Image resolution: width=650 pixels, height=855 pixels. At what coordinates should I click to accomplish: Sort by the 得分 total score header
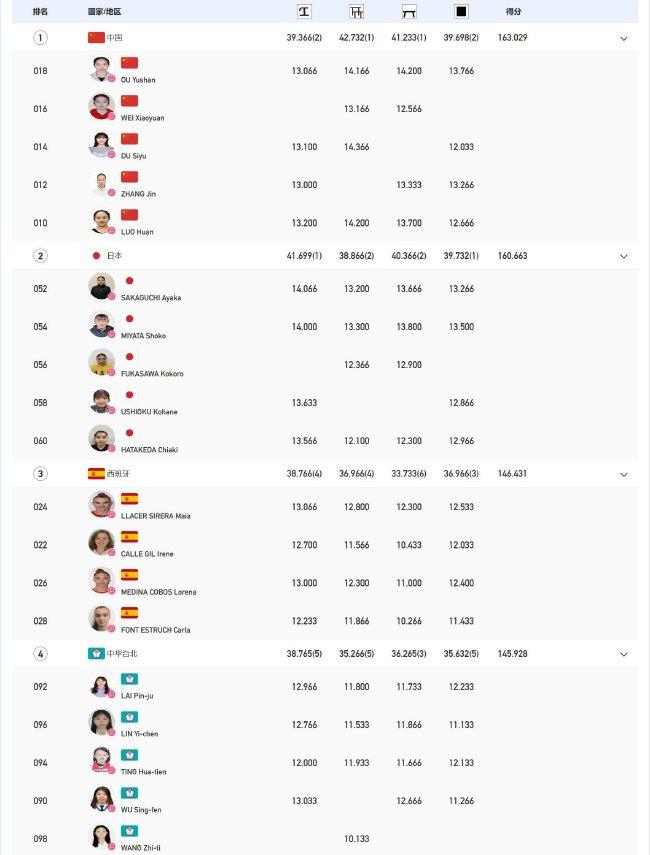(513, 11)
